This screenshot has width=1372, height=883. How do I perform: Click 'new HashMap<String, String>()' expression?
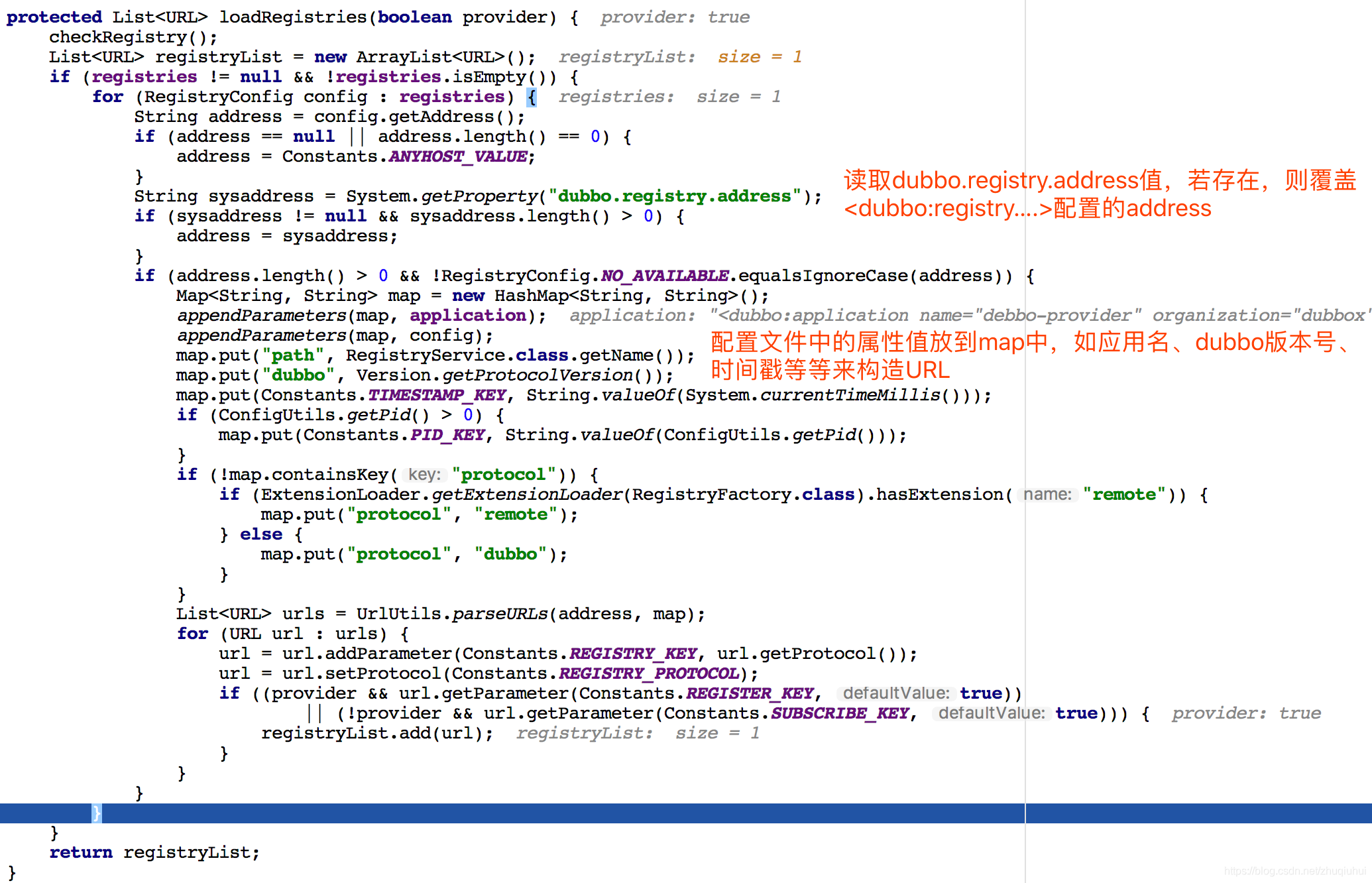[x=605, y=296]
